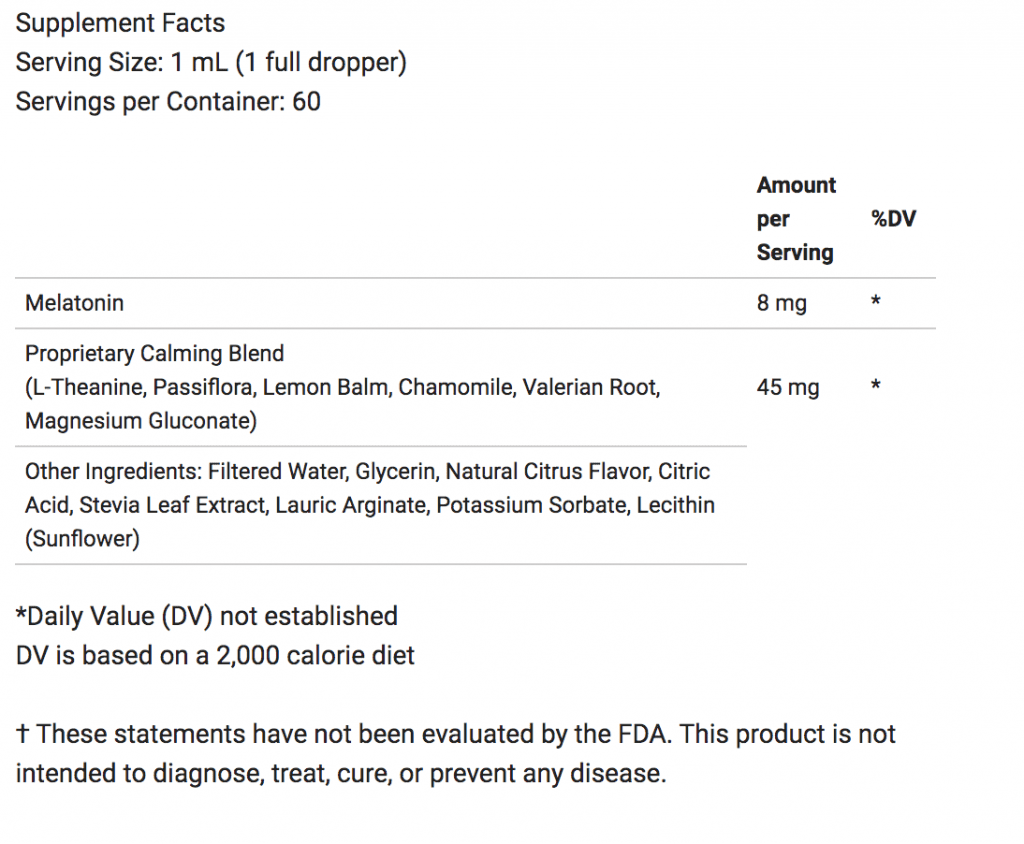This screenshot has height=844, width=1024.
Task: Click the asterisk beside 45 mg
Action: (x=876, y=385)
